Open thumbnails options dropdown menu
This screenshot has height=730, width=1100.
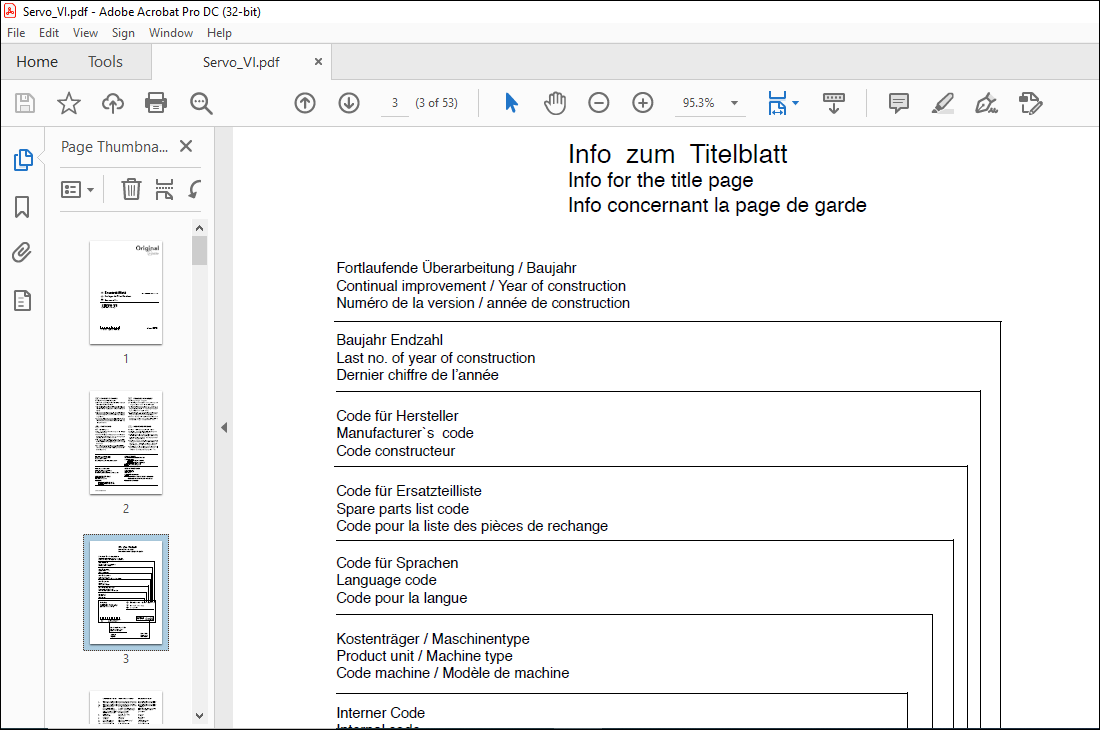[x=77, y=189]
